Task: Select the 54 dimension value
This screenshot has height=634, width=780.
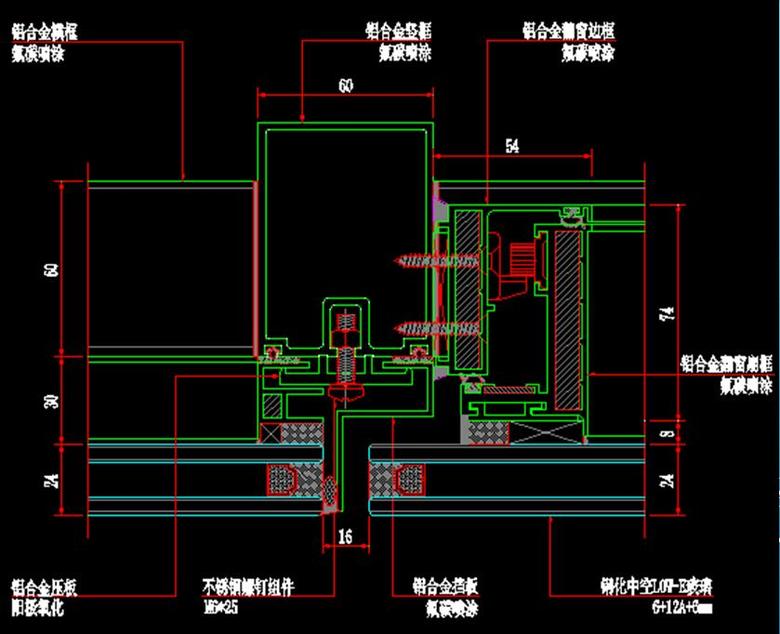Action: (x=511, y=147)
